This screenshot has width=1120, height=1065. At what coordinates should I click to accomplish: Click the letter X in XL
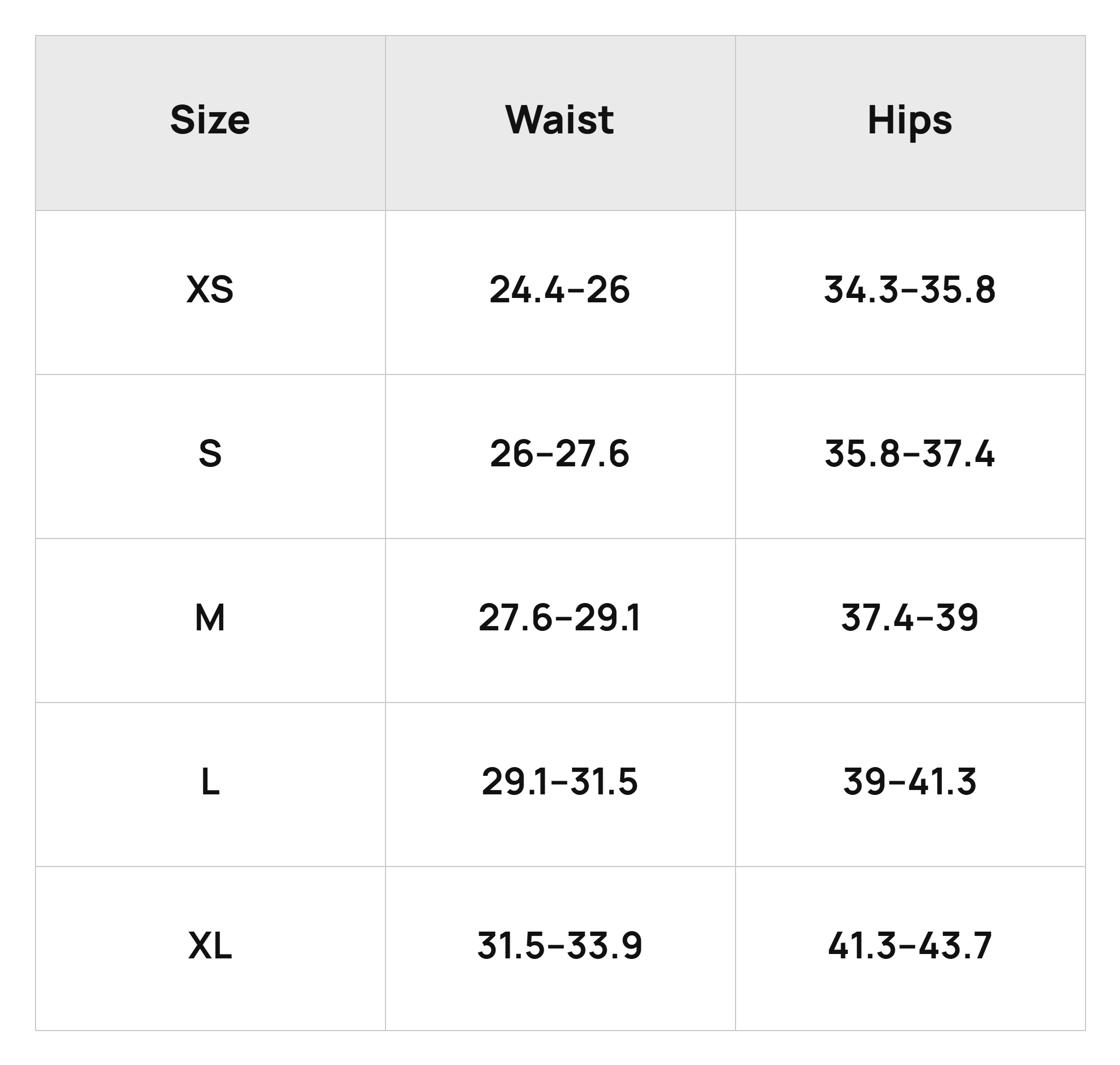click(200, 946)
